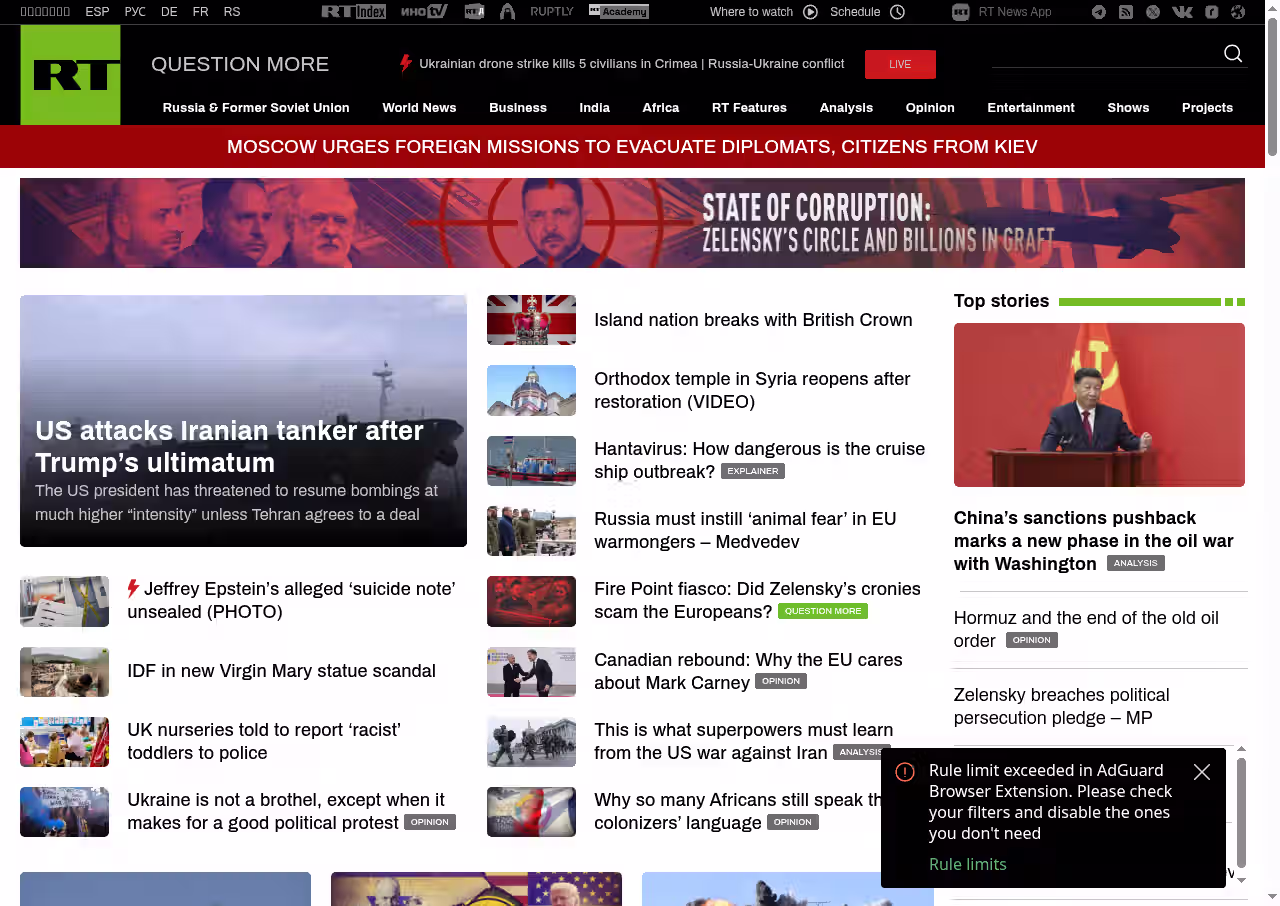The image size is (1280, 906).
Task: Open the State of Corruption banner
Action: (x=632, y=223)
